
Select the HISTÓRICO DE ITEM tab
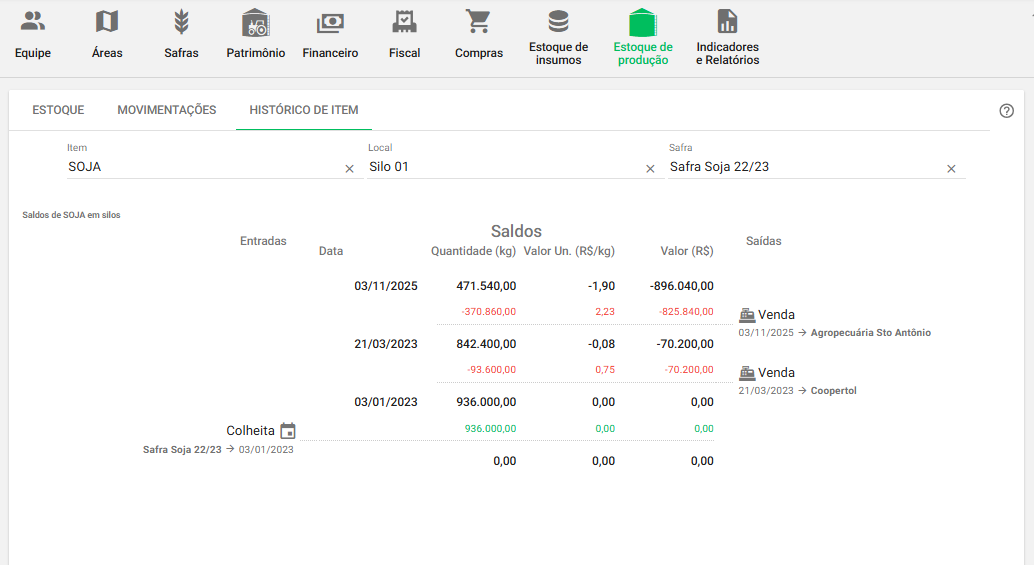(304, 110)
